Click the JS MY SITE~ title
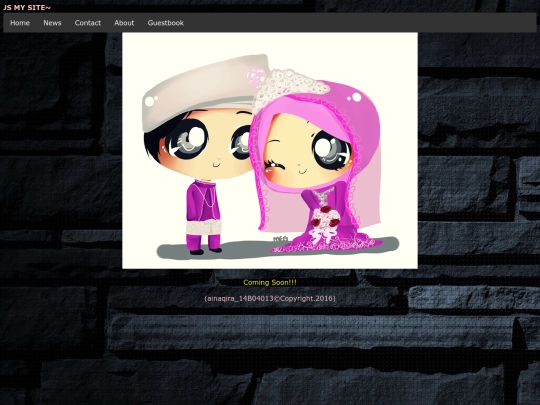540x405 pixels. coord(27,8)
